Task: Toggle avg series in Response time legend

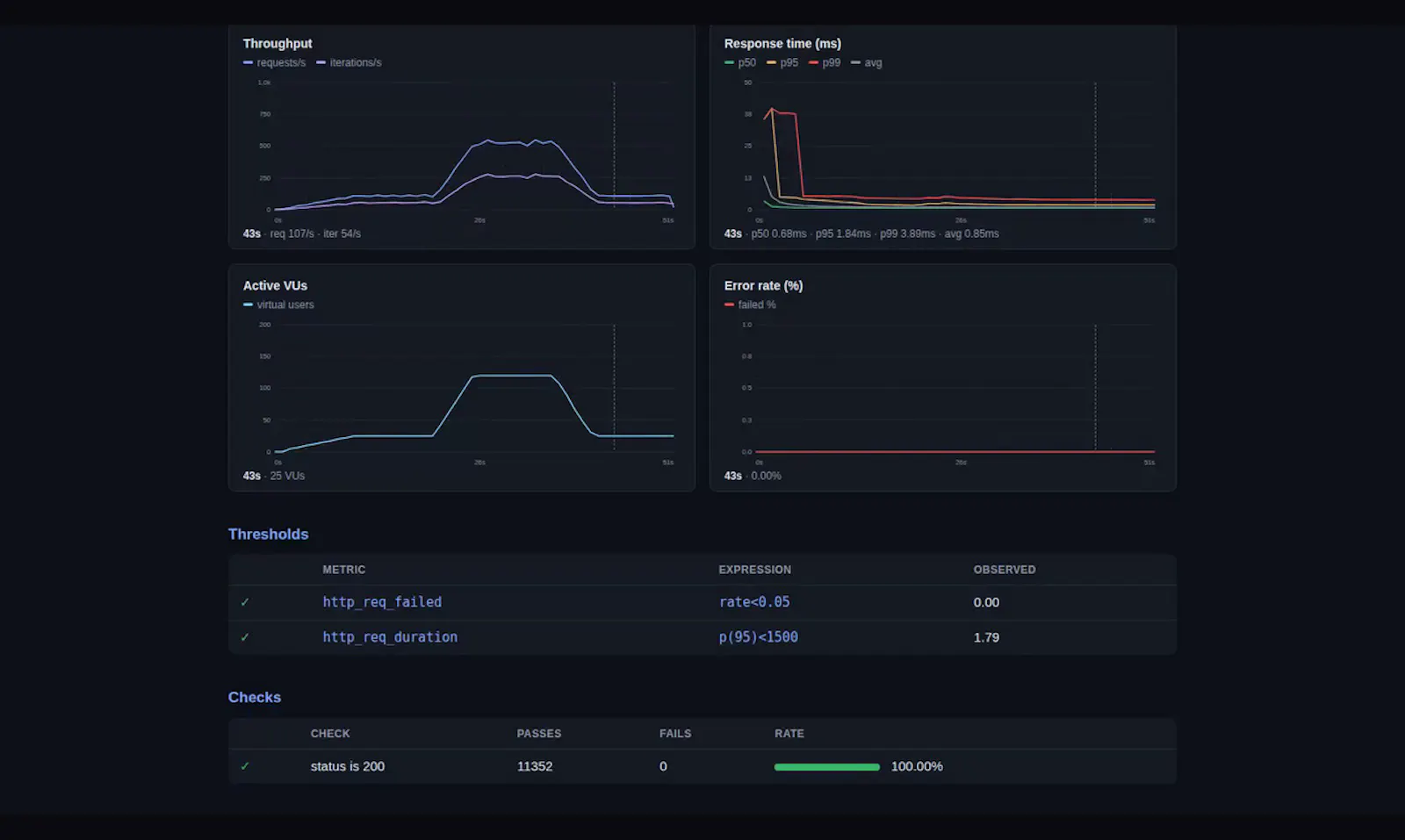Action: pyautogui.click(x=866, y=63)
